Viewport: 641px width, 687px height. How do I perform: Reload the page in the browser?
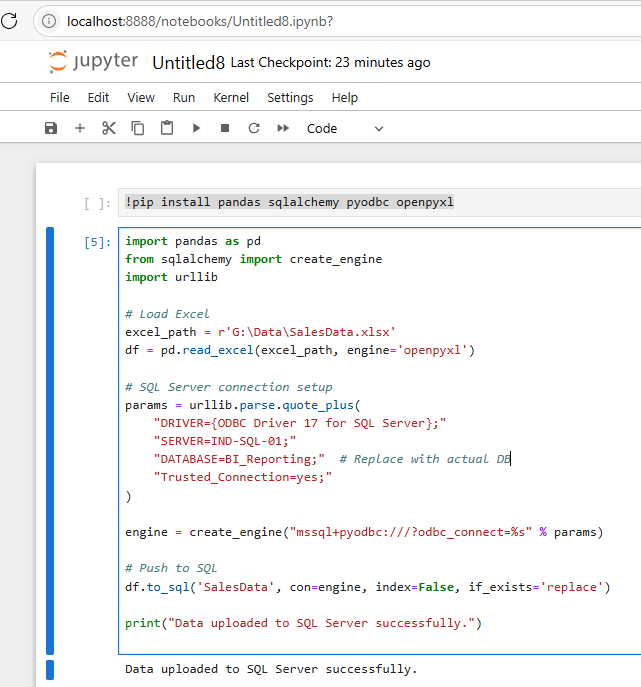10,21
